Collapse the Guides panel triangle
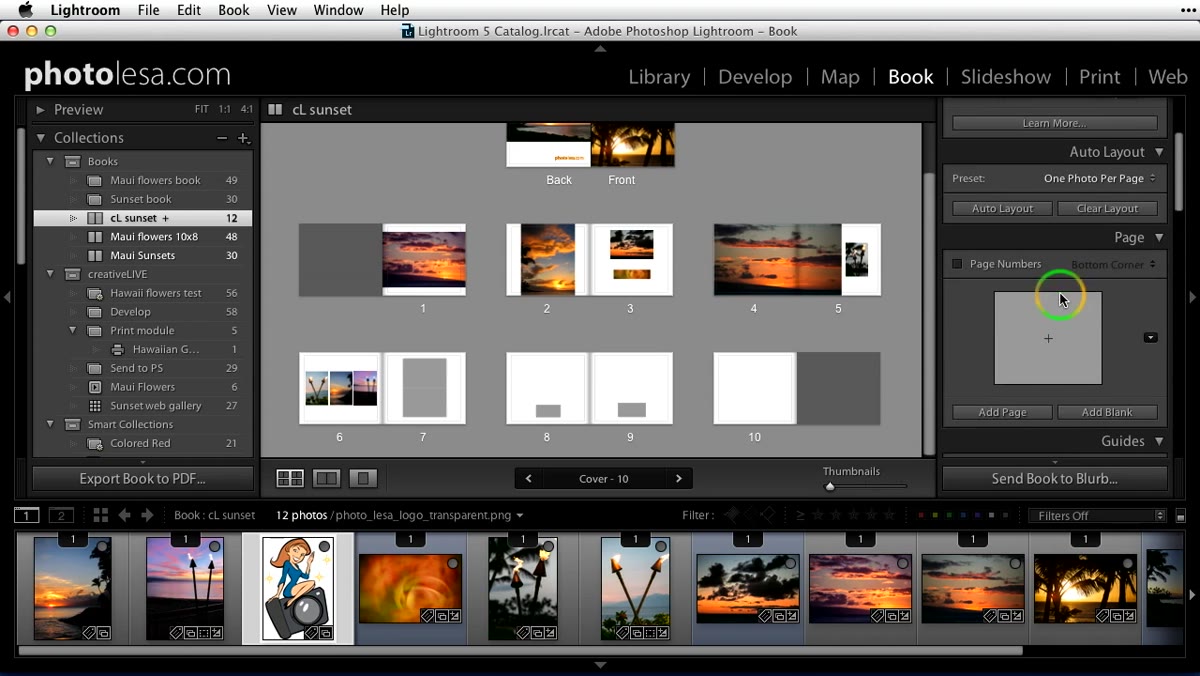The height and width of the screenshot is (676, 1200). [1159, 441]
